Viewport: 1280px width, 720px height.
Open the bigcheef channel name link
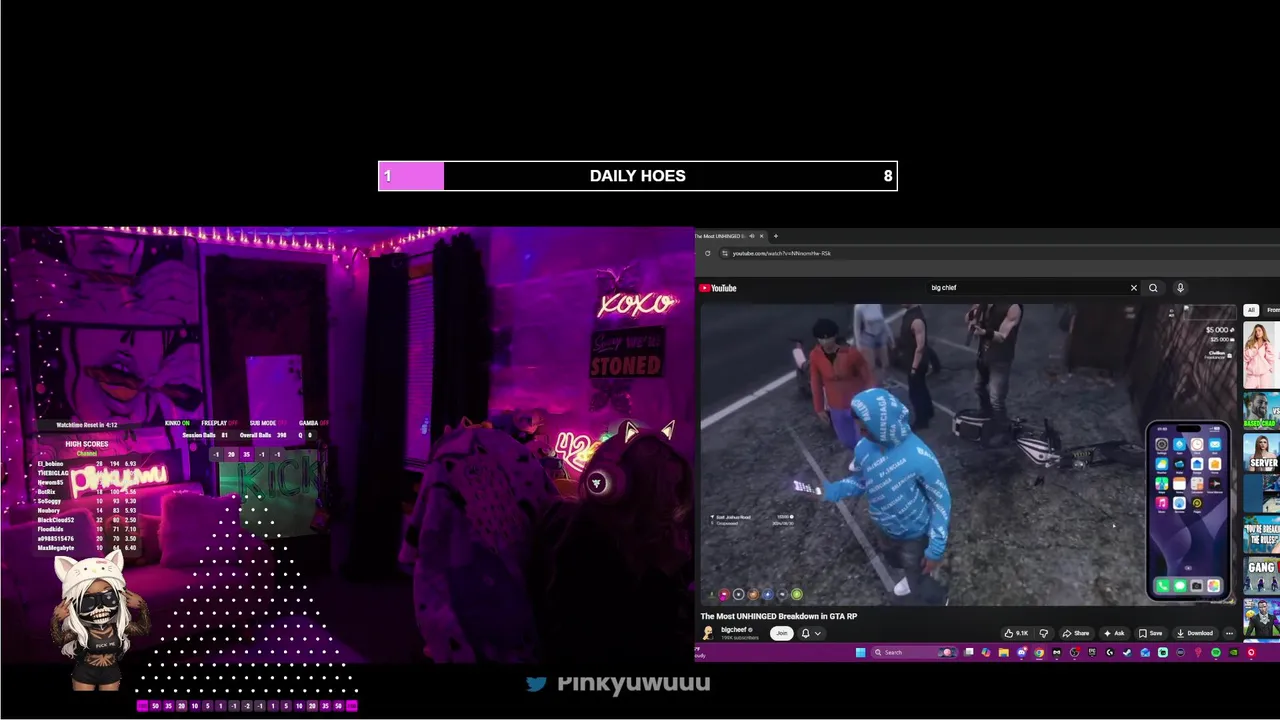coord(734,630)
